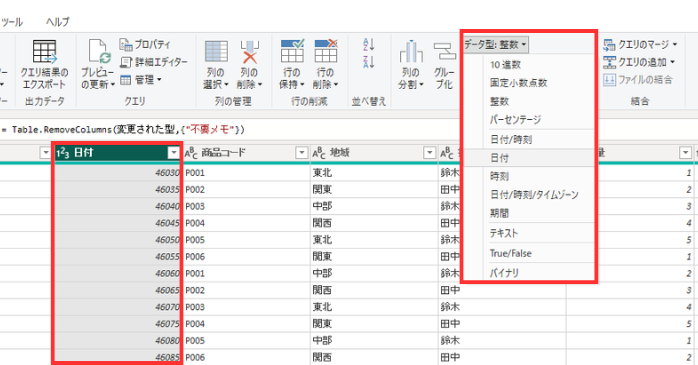Select cell 46080 in 日付 column
The width and height of the screenshot is (698, 365).
pyautogui.click(x=117, y=341)
